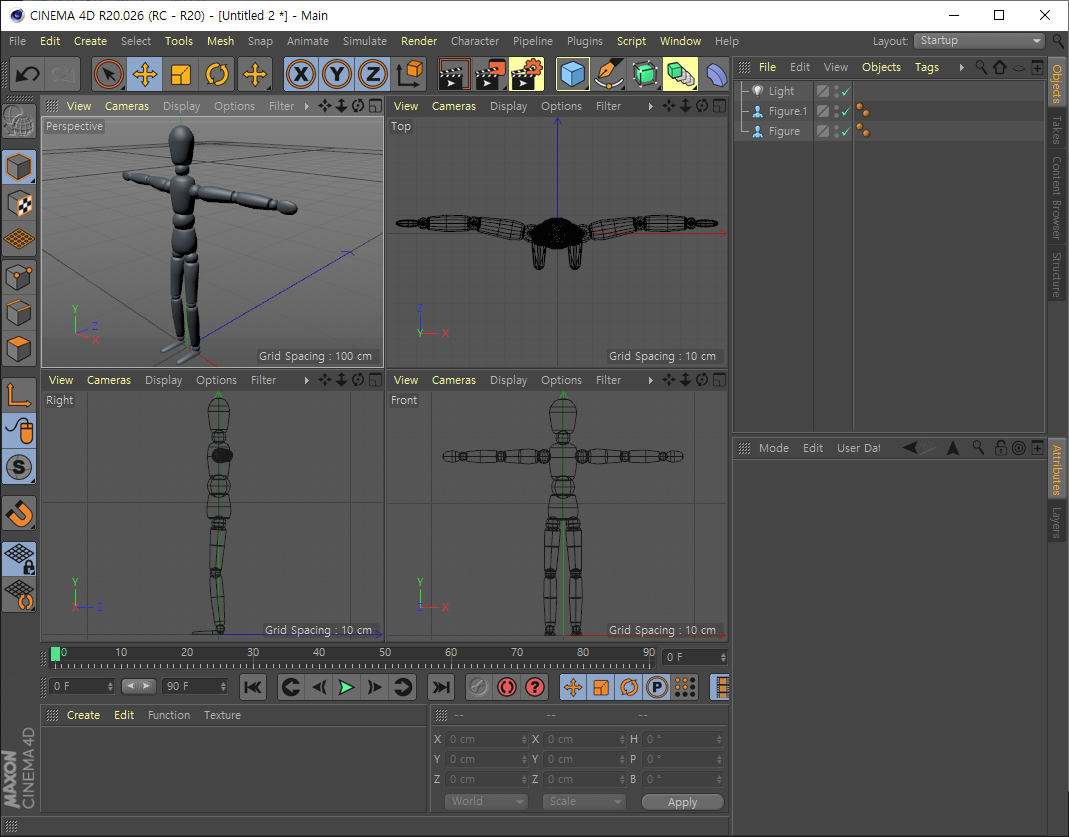Open Layout Startup dropdown

(979, 41)
